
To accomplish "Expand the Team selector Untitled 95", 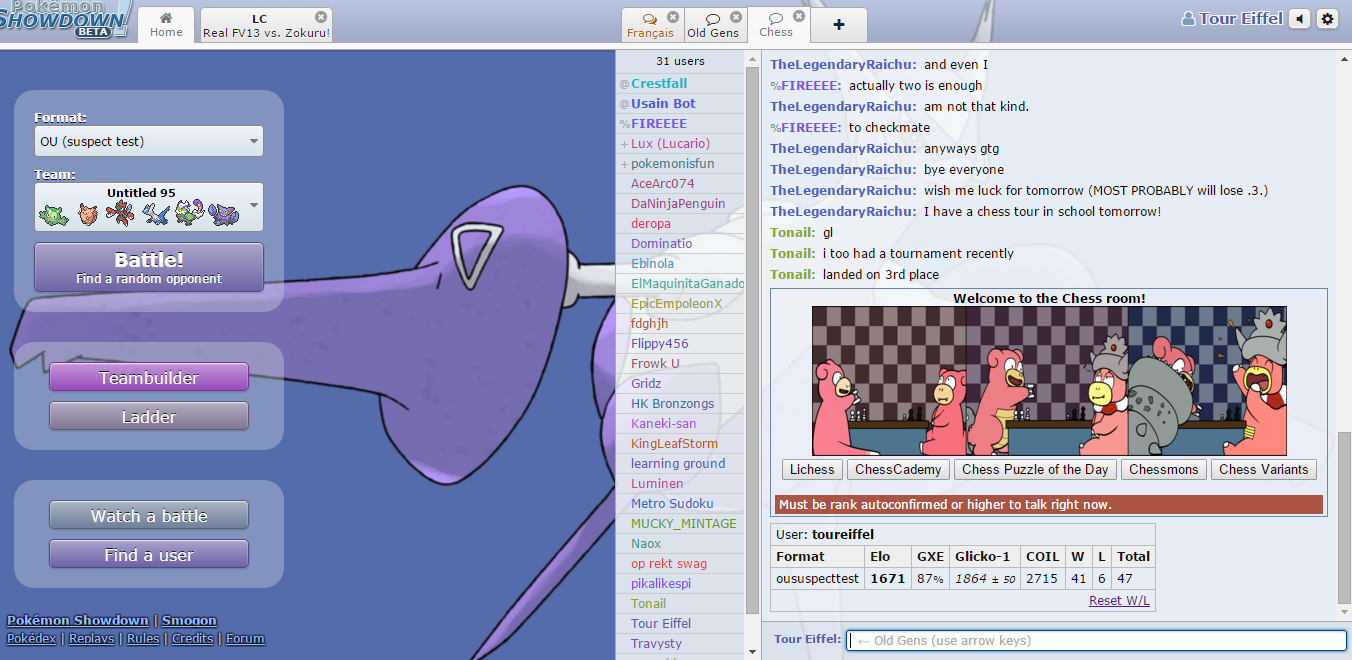I will pyautogui.click(x=149, y=206).
